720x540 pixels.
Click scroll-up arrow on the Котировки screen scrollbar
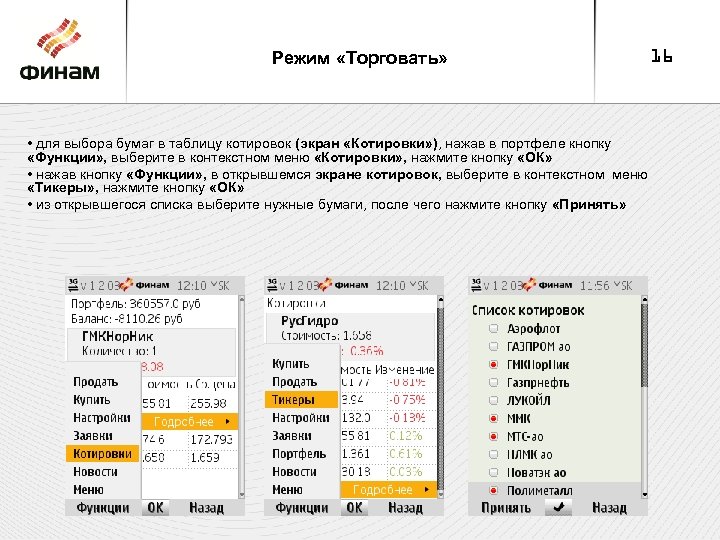pyautogui.click(x=441, y=299)
